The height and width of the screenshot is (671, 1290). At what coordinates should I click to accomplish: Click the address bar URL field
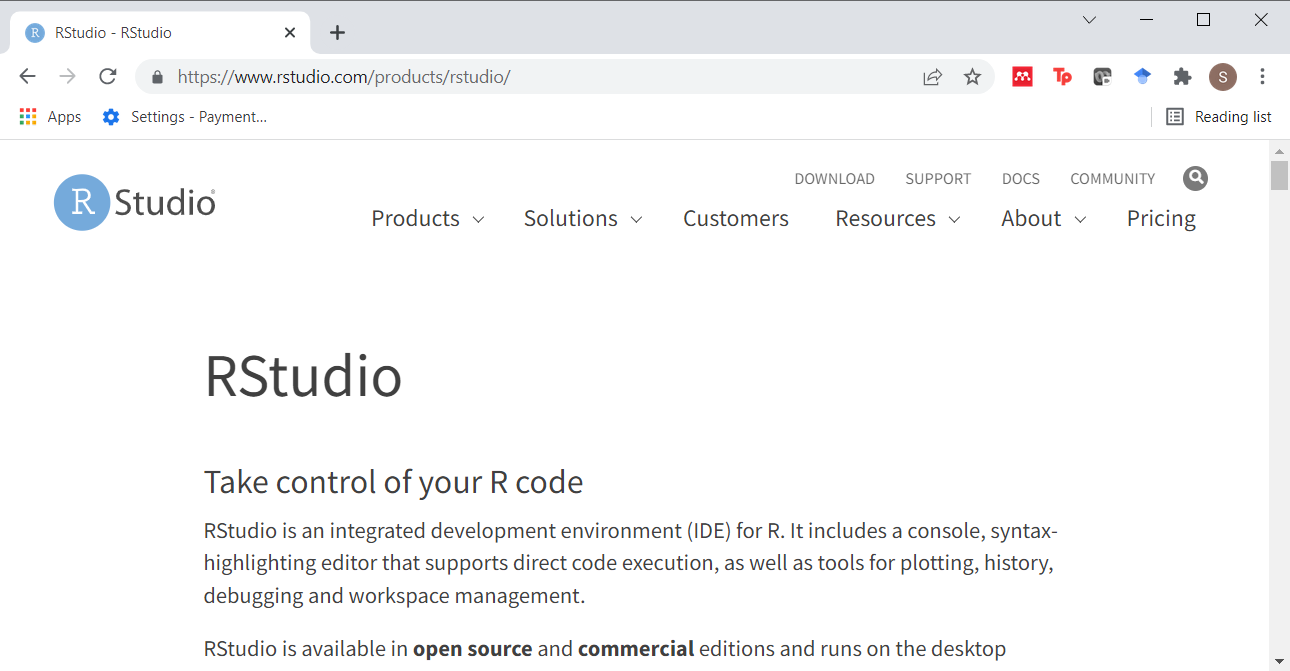[540, 77]
